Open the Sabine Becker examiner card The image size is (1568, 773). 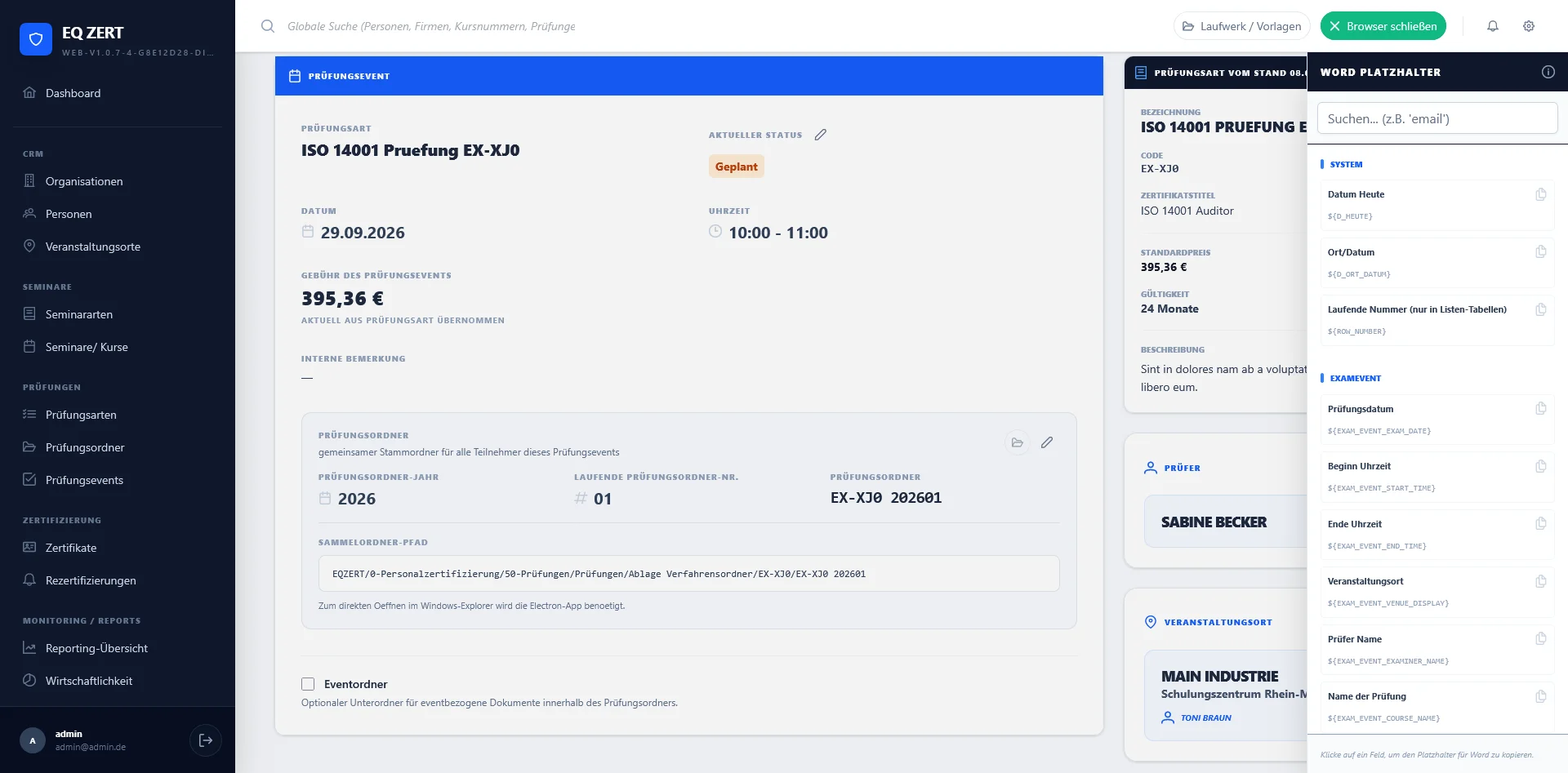click(1225, 522)
